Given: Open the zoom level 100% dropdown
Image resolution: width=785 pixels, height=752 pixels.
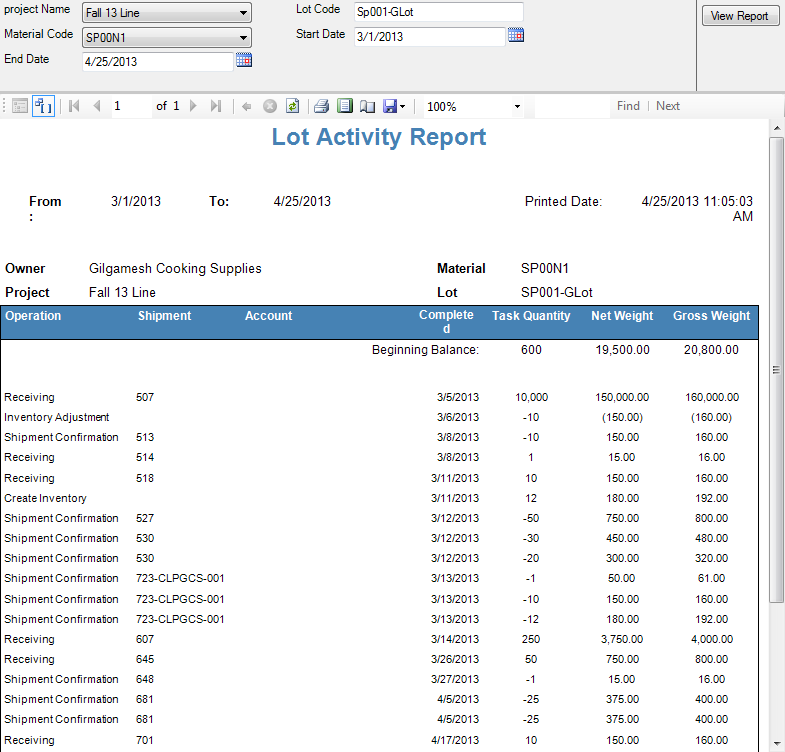Looking at the screenshot, I should click(517, 107).
